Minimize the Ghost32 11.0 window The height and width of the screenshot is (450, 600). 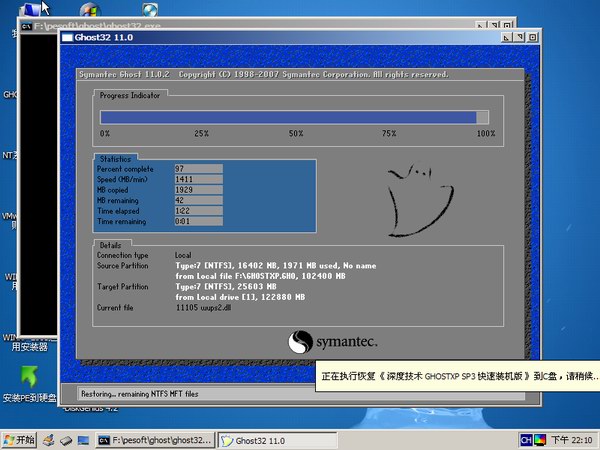pyautogui.click(x=506, y=38)
